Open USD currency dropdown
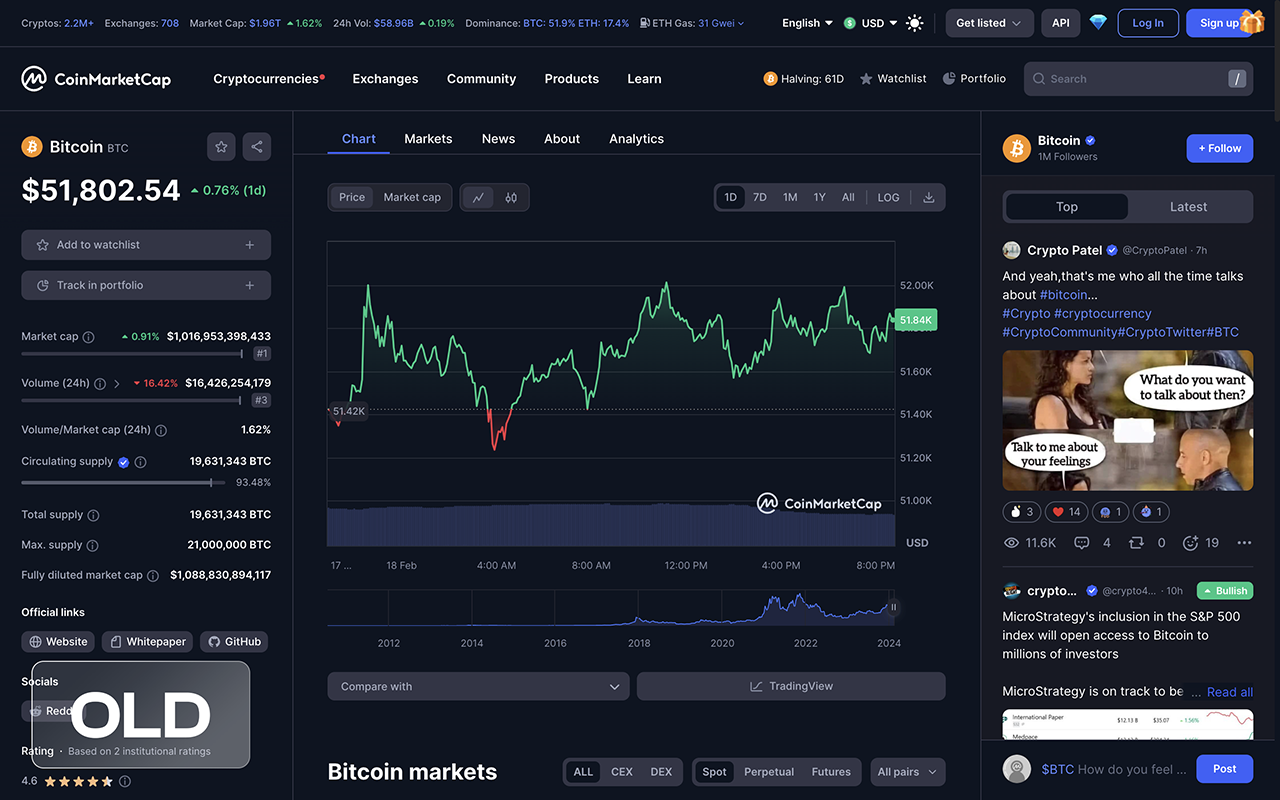The image size is (1280, 800). tap(870, 23)
